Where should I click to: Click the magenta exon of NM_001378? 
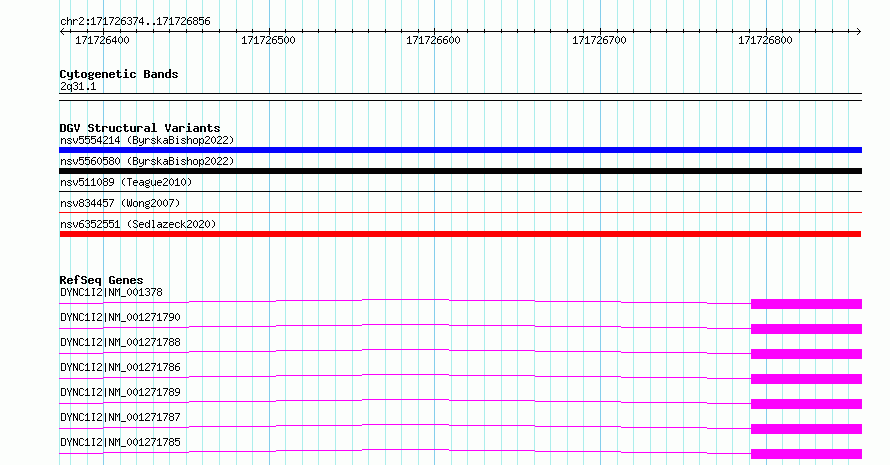click(807, 304)
